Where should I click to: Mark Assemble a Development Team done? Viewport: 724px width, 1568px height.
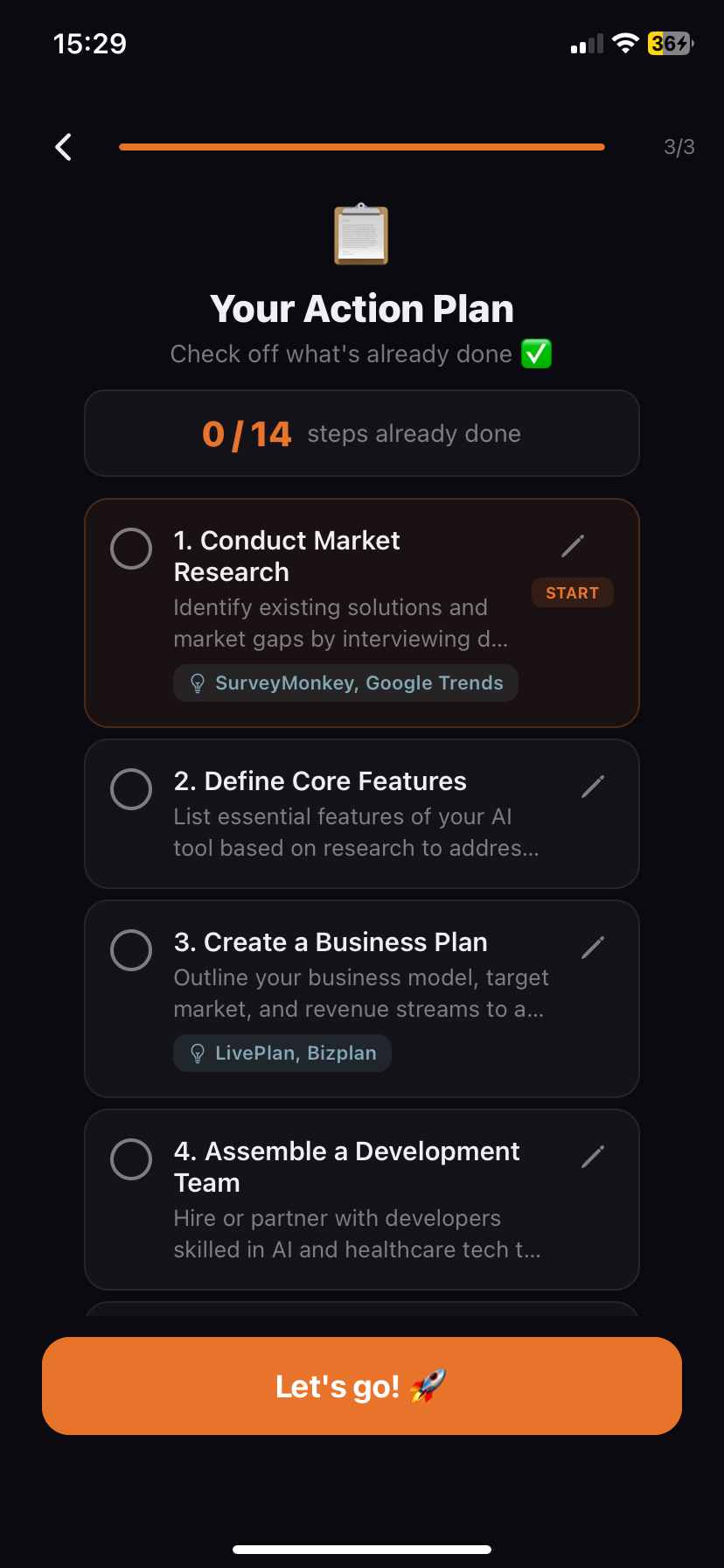131,1159
